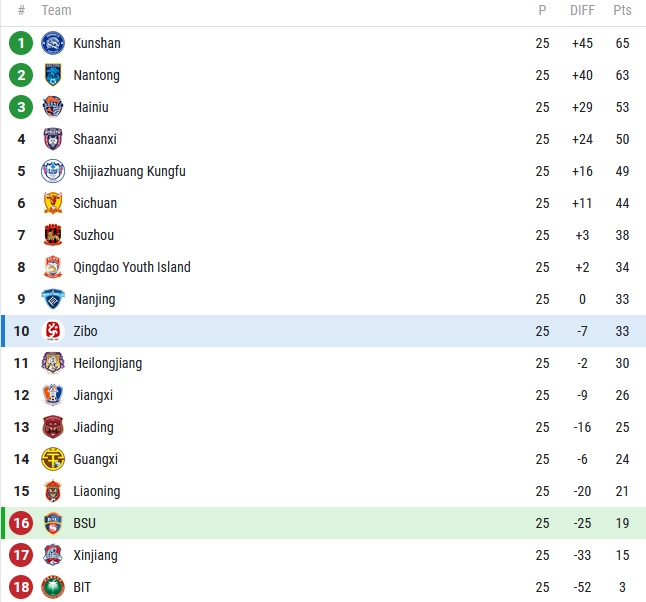Sort table by Pts column header
The height and width of the screenshot is (602, 646).
pyautogui.click(x=622, y=11)
